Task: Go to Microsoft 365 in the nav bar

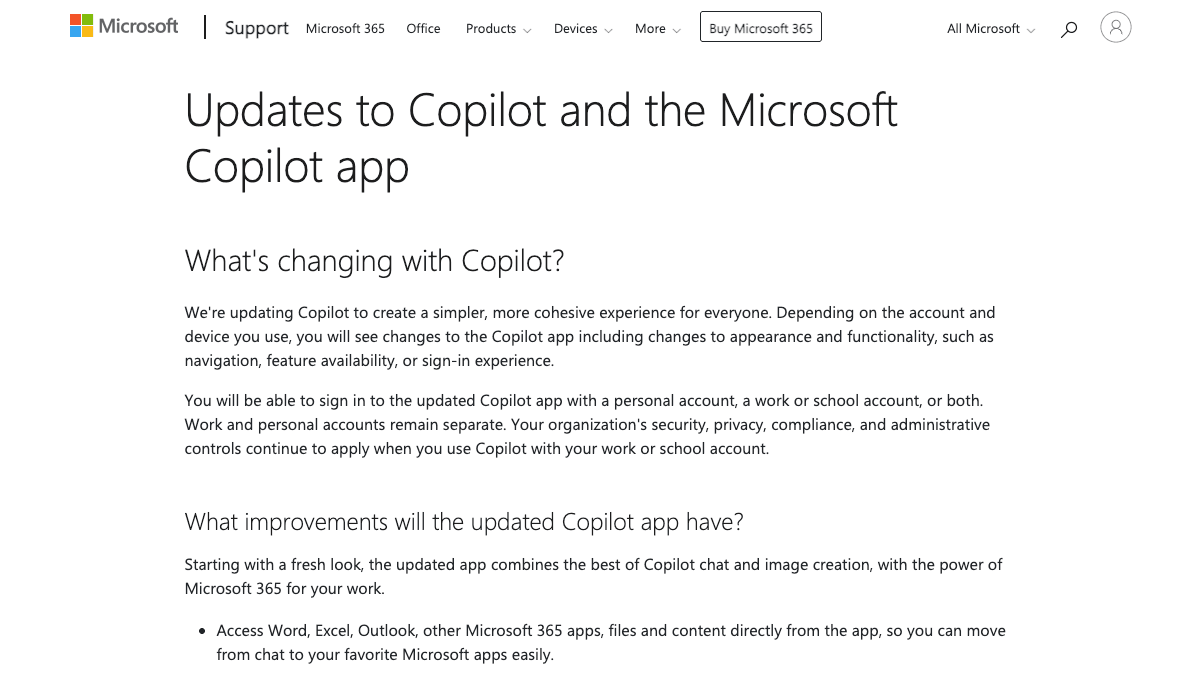Action: (x=345, y=28)
